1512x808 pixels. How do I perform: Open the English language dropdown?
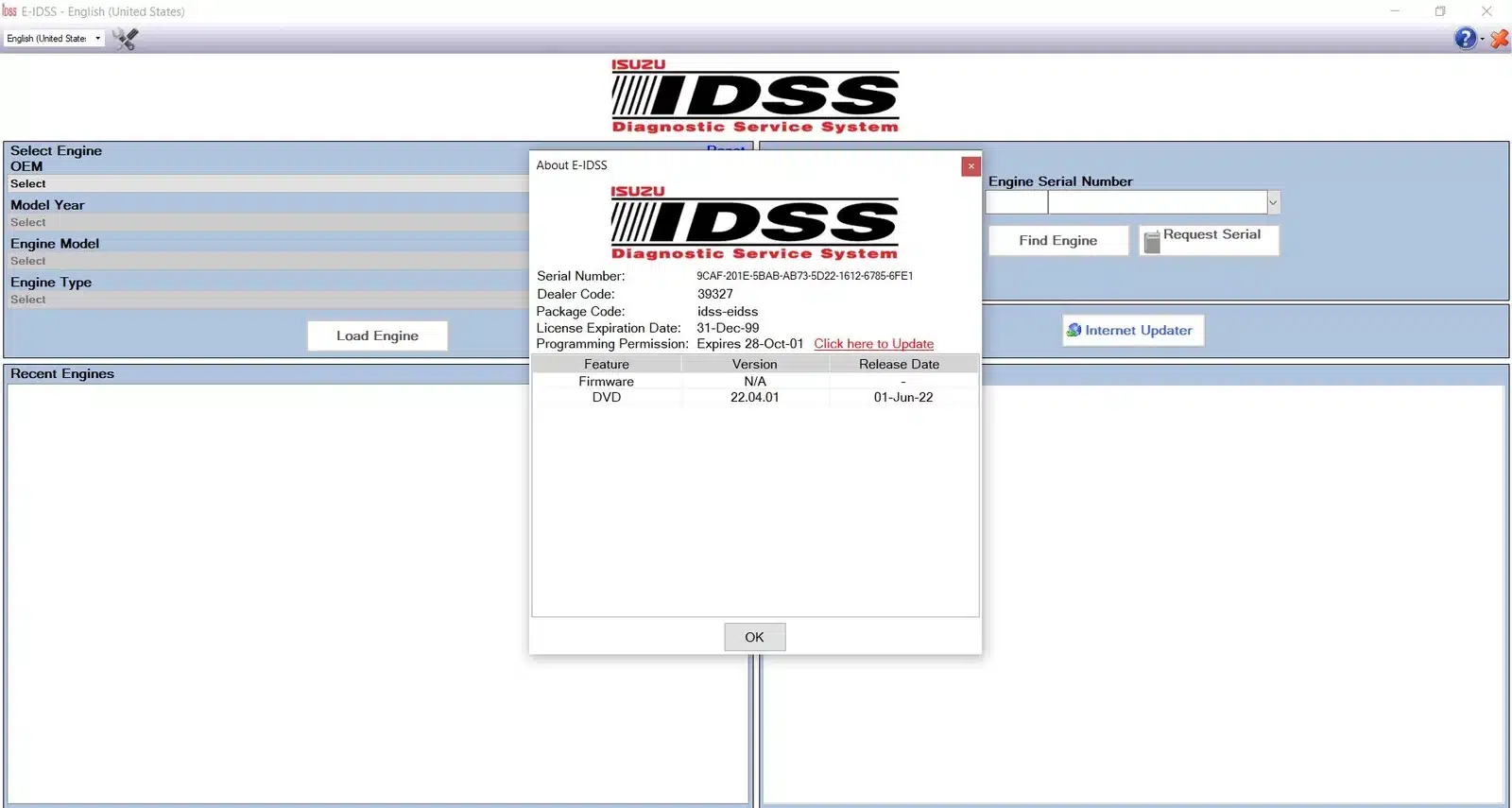pos(54,39)
